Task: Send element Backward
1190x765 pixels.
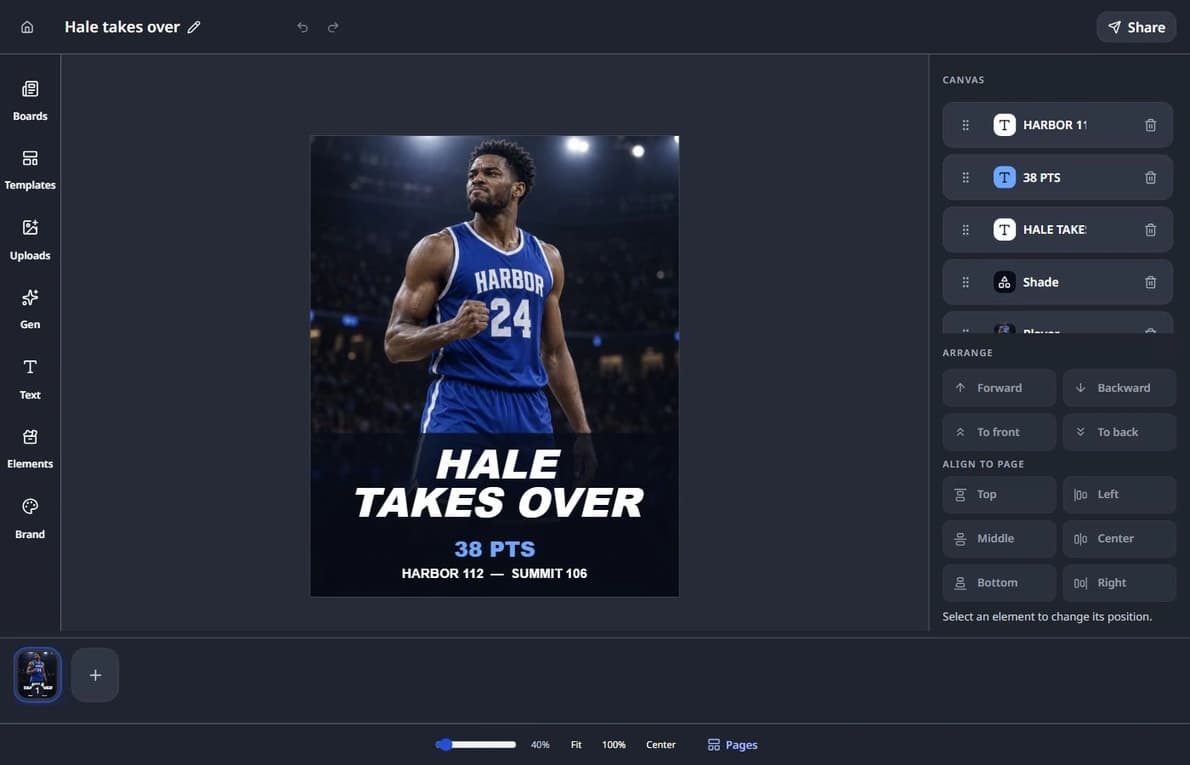Action: 1119,388
